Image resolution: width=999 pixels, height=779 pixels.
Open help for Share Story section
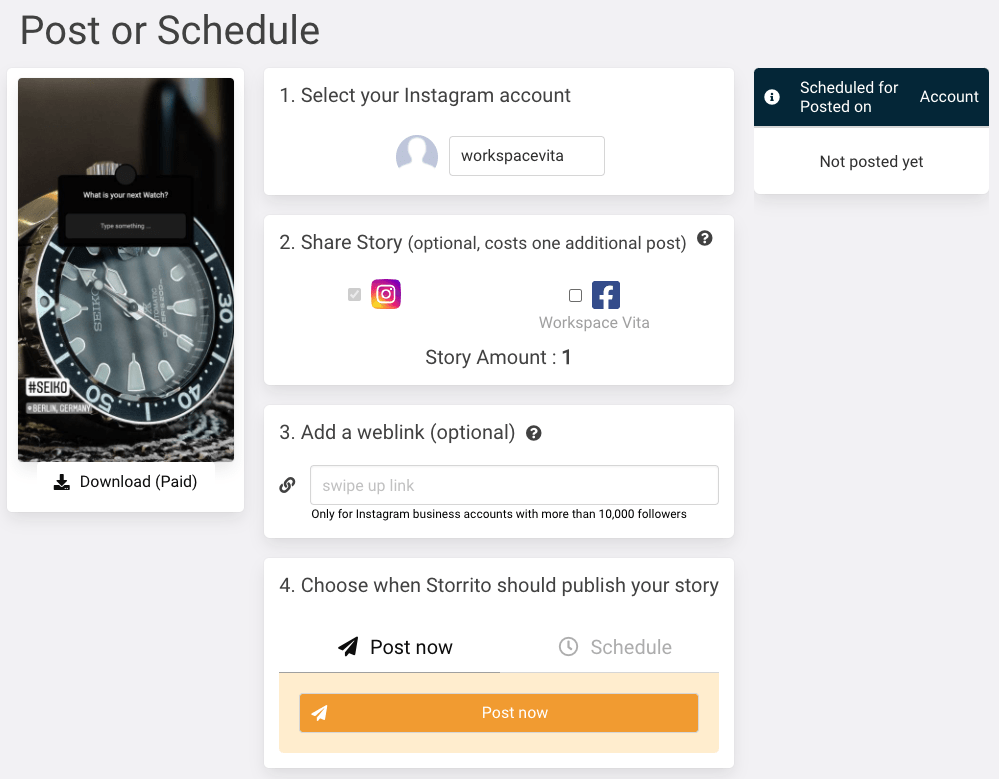point(704,238)
